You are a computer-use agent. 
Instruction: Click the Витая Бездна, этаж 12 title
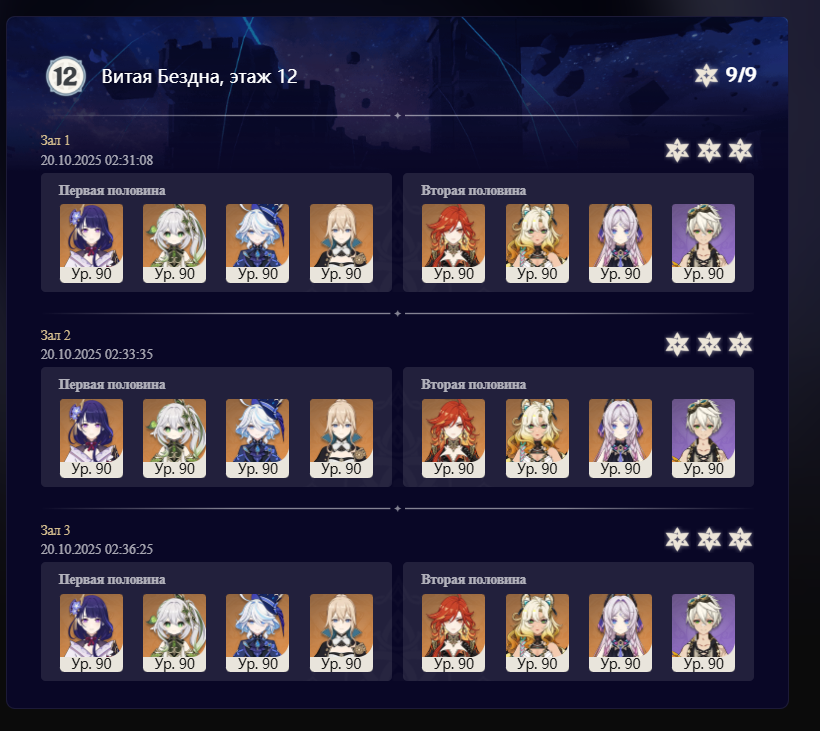point(199,76)
